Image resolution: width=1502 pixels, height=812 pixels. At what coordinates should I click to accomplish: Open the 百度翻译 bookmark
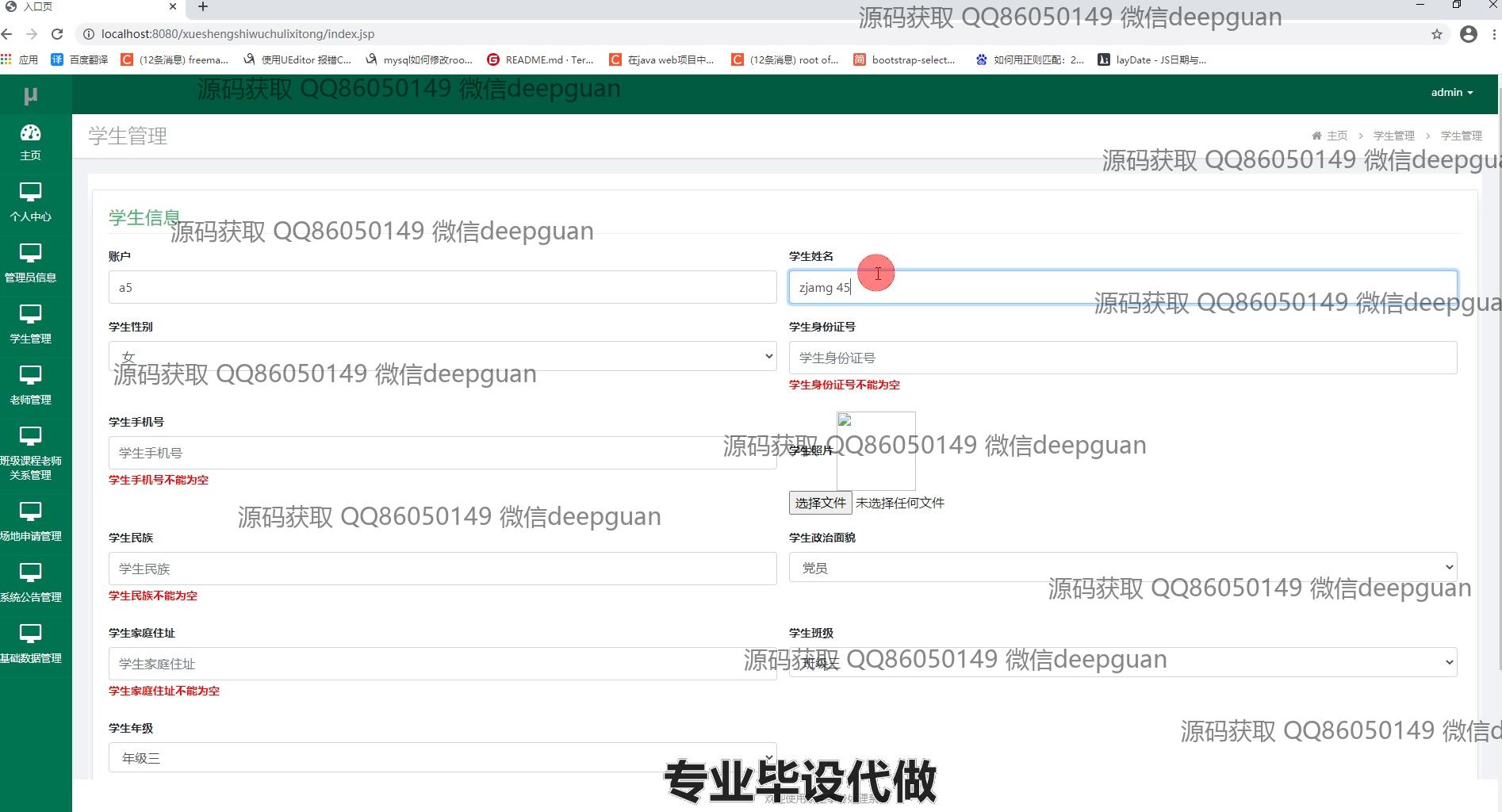click(x=79, y=59)
